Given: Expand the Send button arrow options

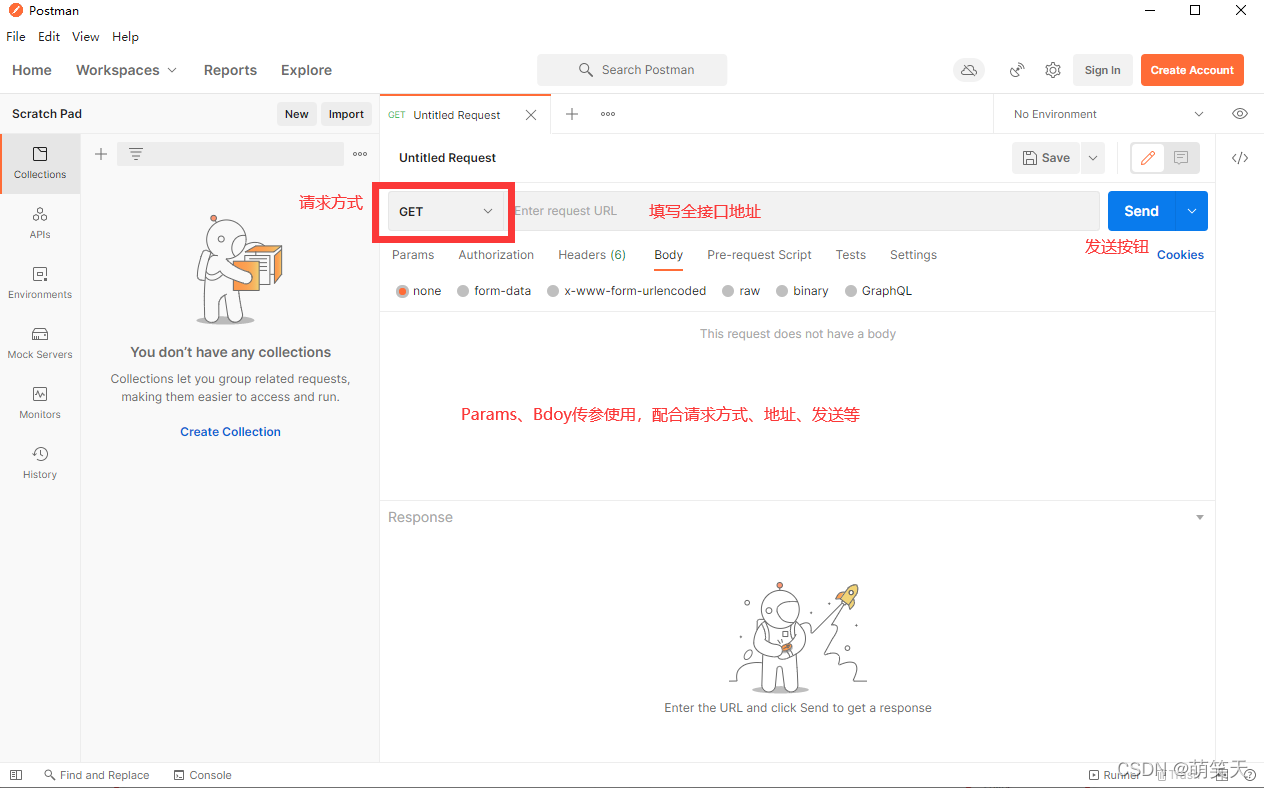Looking at the screenshot, I should (x=1192, y=211).
